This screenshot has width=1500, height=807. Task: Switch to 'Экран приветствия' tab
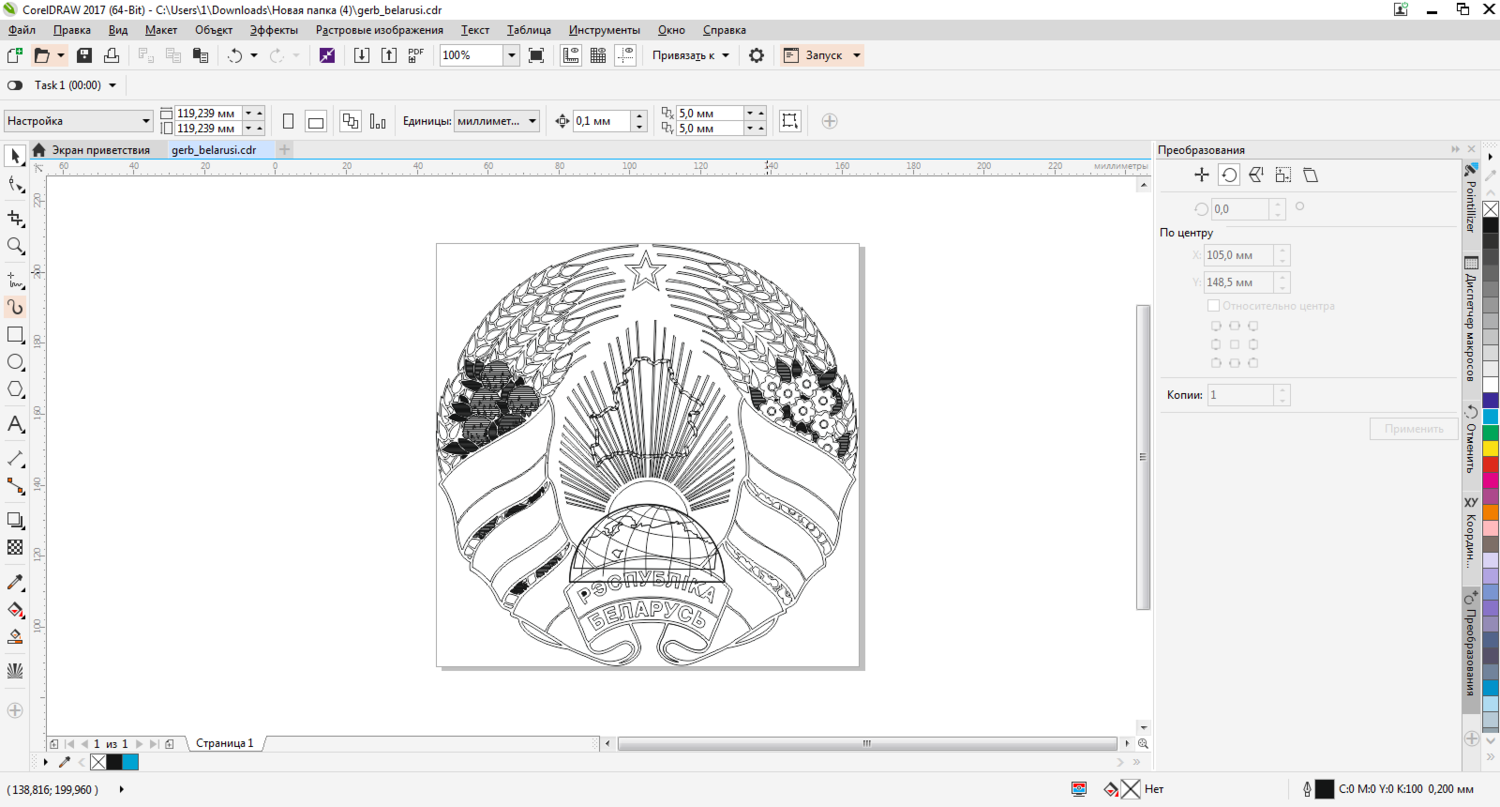[100, 150]
